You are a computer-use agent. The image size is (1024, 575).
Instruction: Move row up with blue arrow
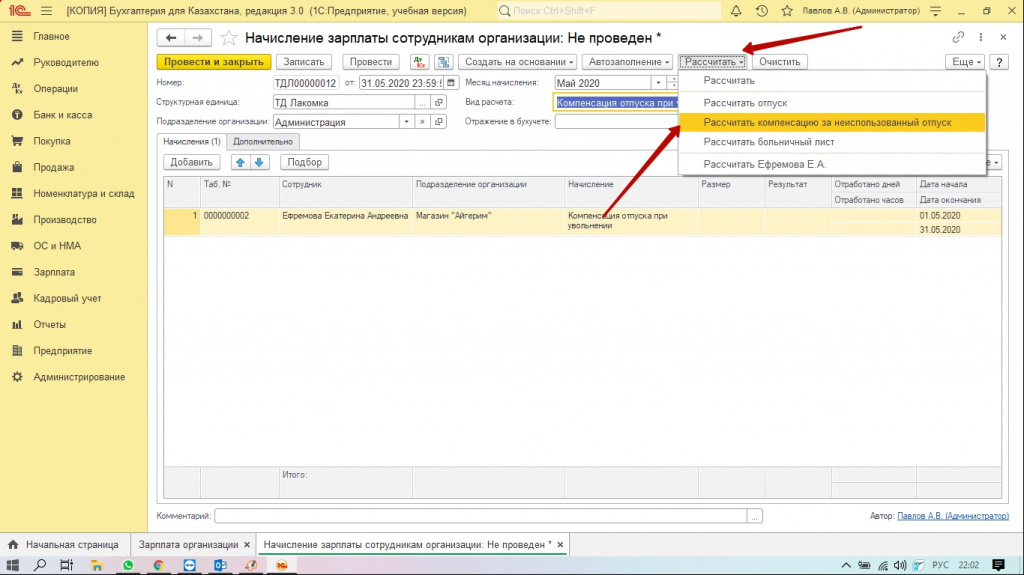[240, 162]
